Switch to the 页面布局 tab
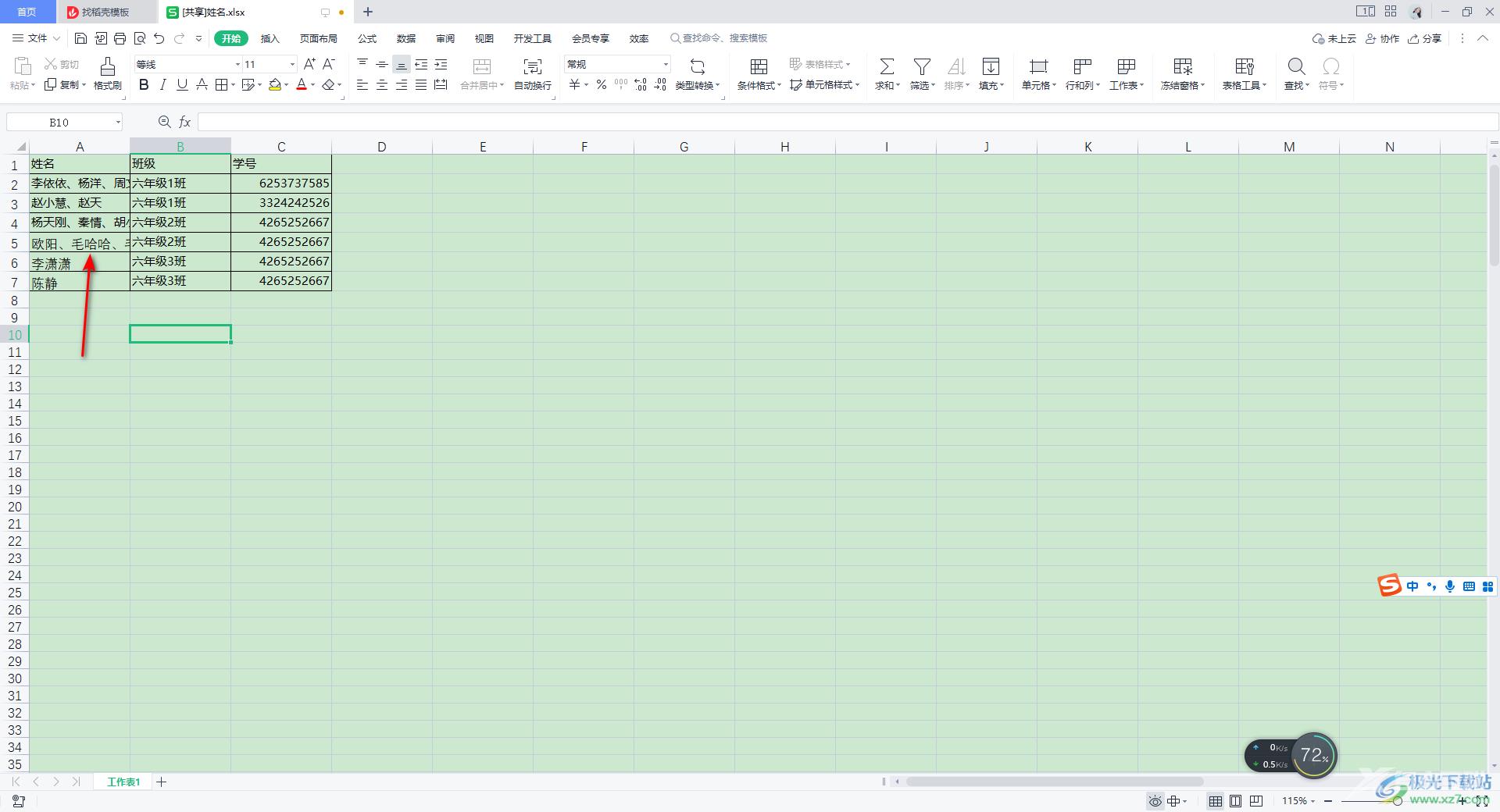The image size is (1500, 812). [x=319, y=38]
